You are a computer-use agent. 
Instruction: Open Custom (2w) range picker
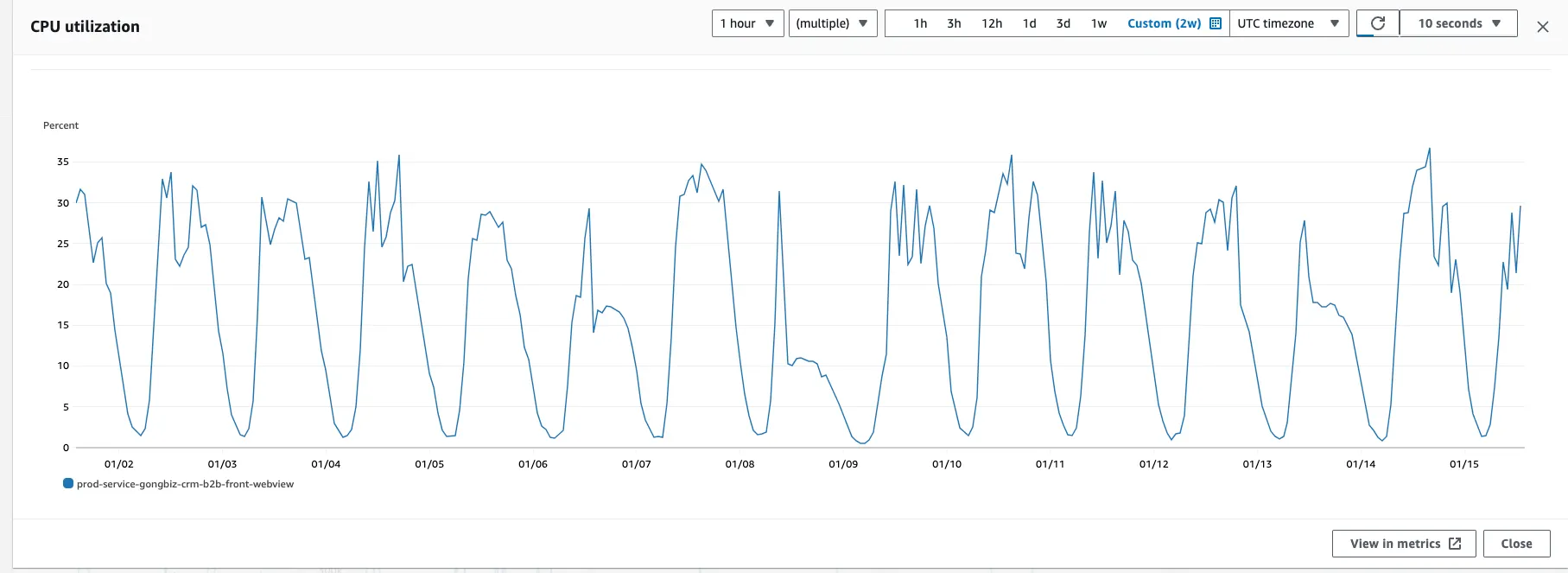(x=1164, y=23)
